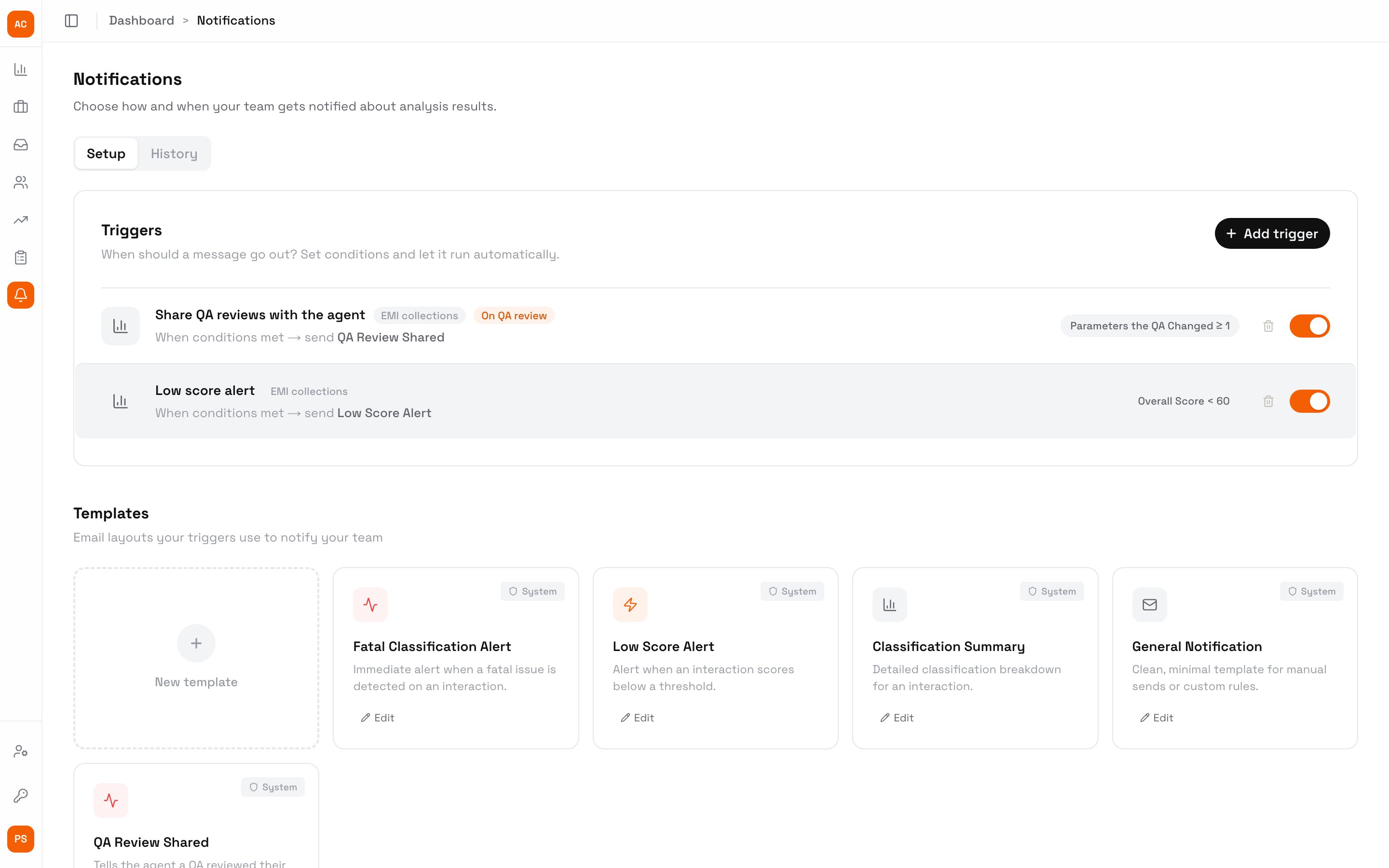Image resolution: width=1389 pixels, height=868 pixels.
Task: Toggle the sidebar panel icon
Action: coord(71,21)
